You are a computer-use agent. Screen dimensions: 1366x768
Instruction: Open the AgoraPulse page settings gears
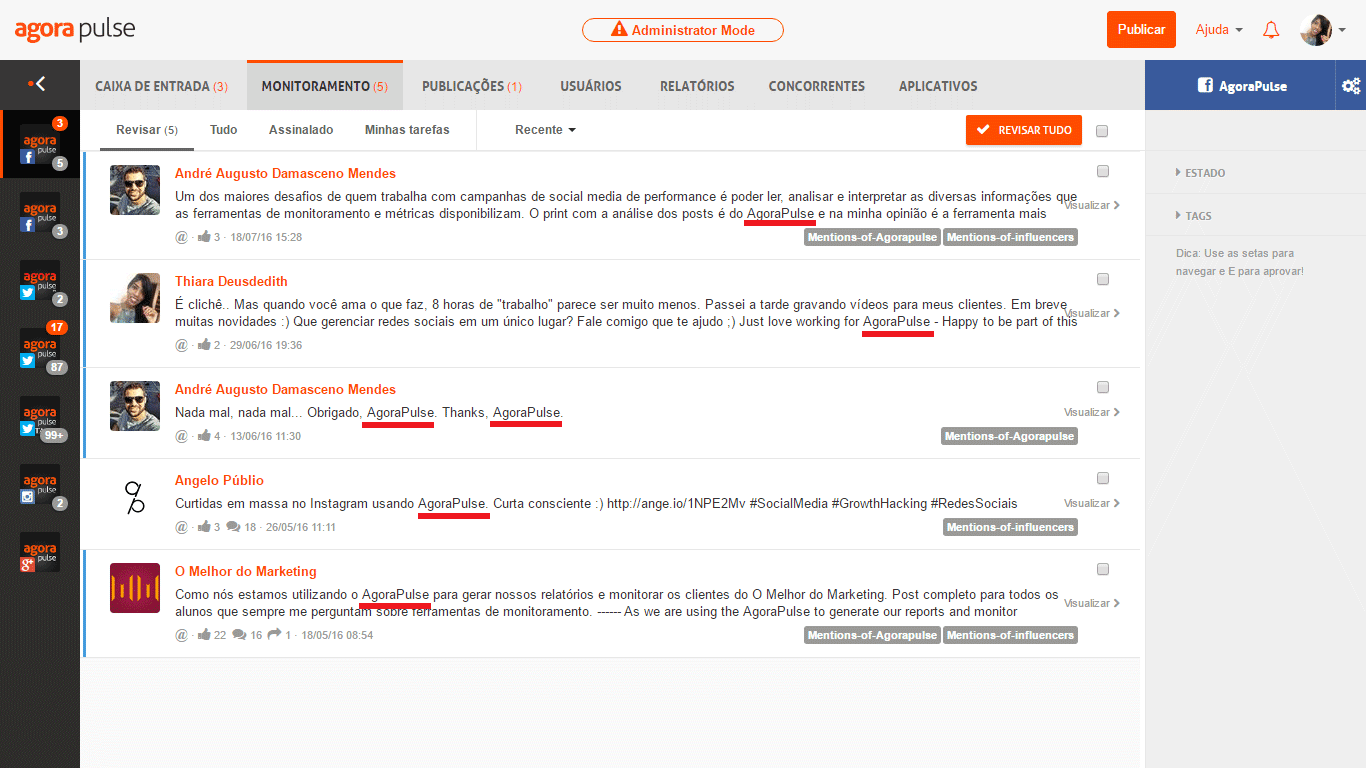tap(1351, 86)
